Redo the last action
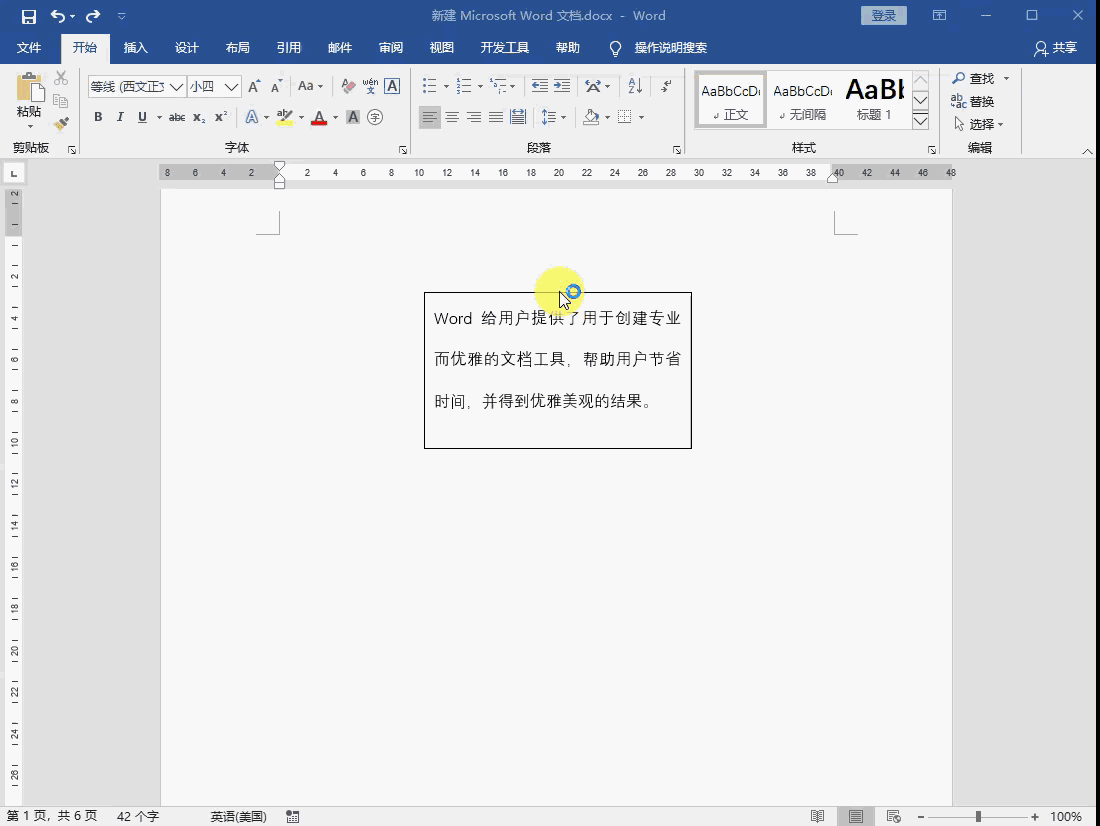The height and width of the screenshot is (826, 1100). point(93,15)
